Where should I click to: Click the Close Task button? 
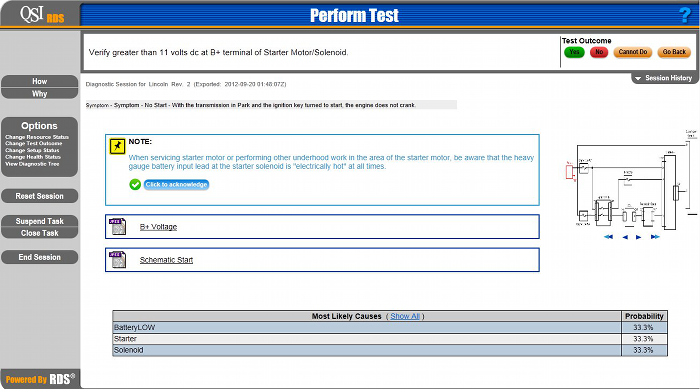pos(39,233)
